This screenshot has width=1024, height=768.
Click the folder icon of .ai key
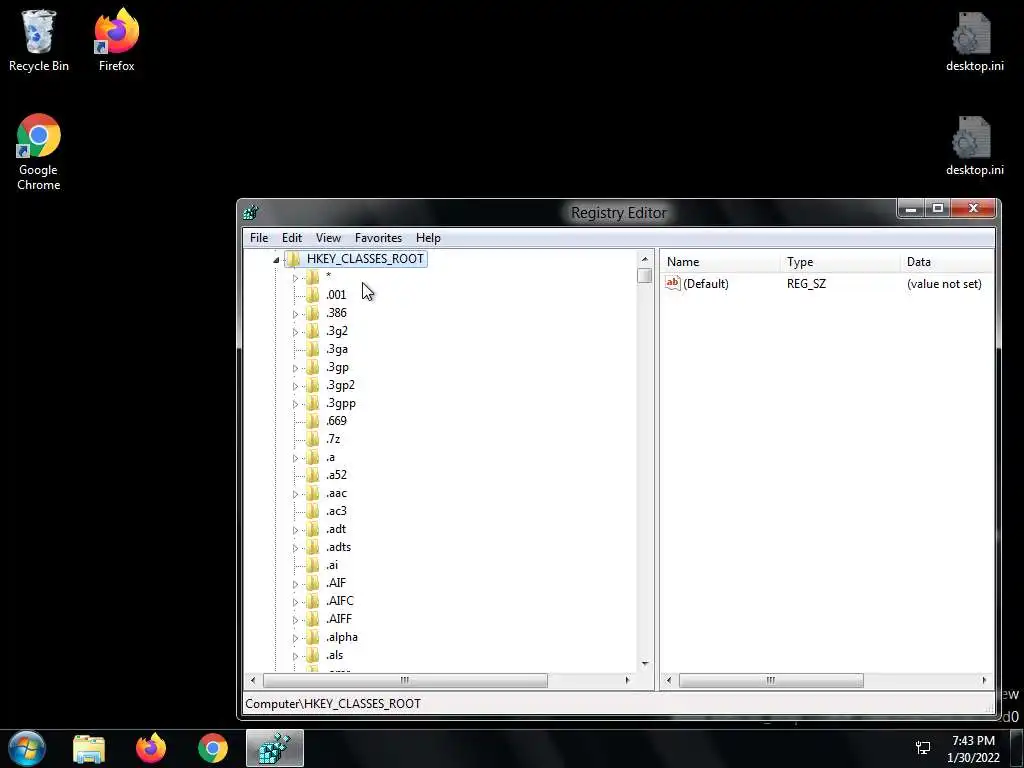(x=313, y=565)
